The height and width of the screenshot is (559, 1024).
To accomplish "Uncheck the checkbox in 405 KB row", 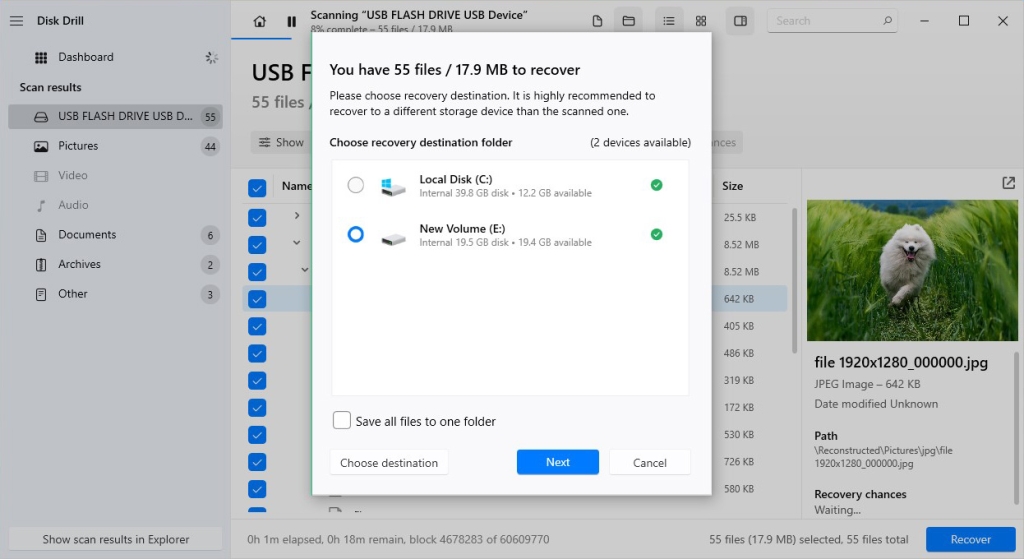I will (x=257, y=327).
